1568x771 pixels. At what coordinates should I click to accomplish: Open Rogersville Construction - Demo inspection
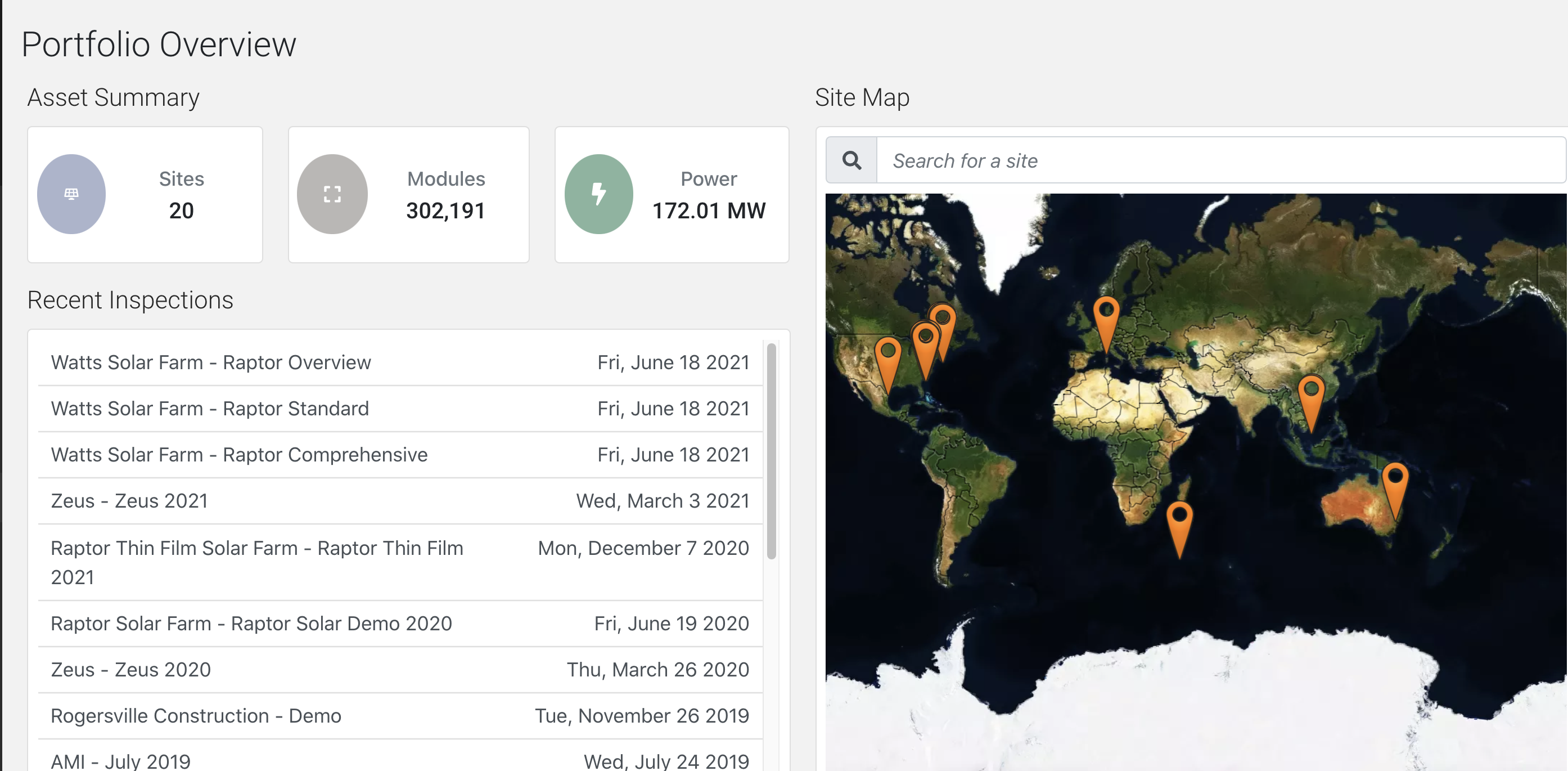[x=400, y=716]
